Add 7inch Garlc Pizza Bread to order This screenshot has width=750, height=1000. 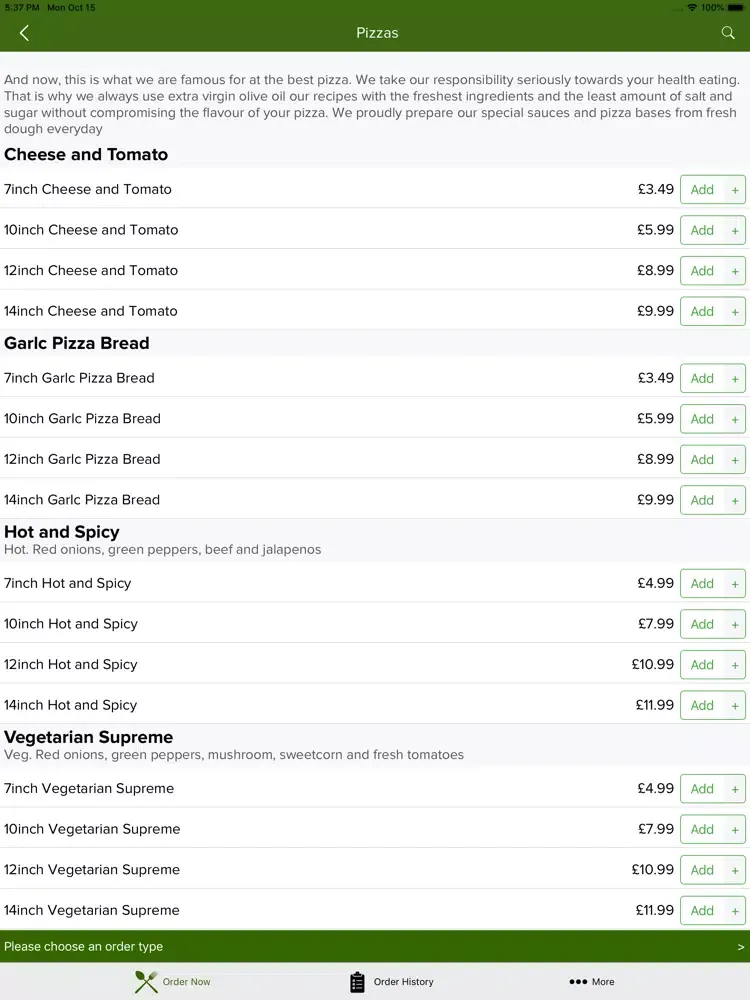coord(702,378)
